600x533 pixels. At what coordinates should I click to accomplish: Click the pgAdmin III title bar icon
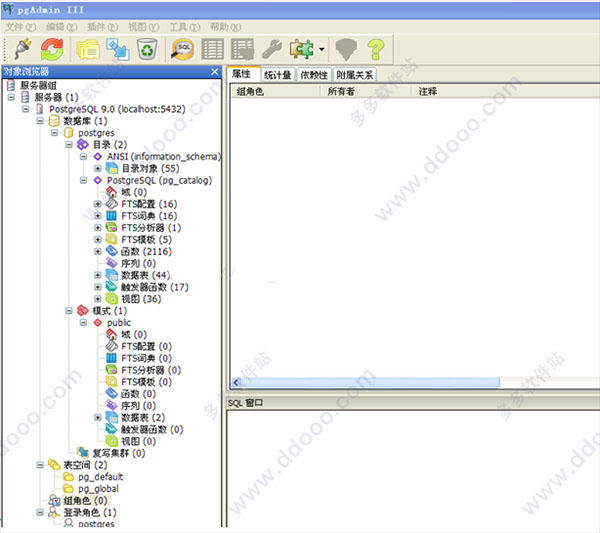tap(8, 9)
